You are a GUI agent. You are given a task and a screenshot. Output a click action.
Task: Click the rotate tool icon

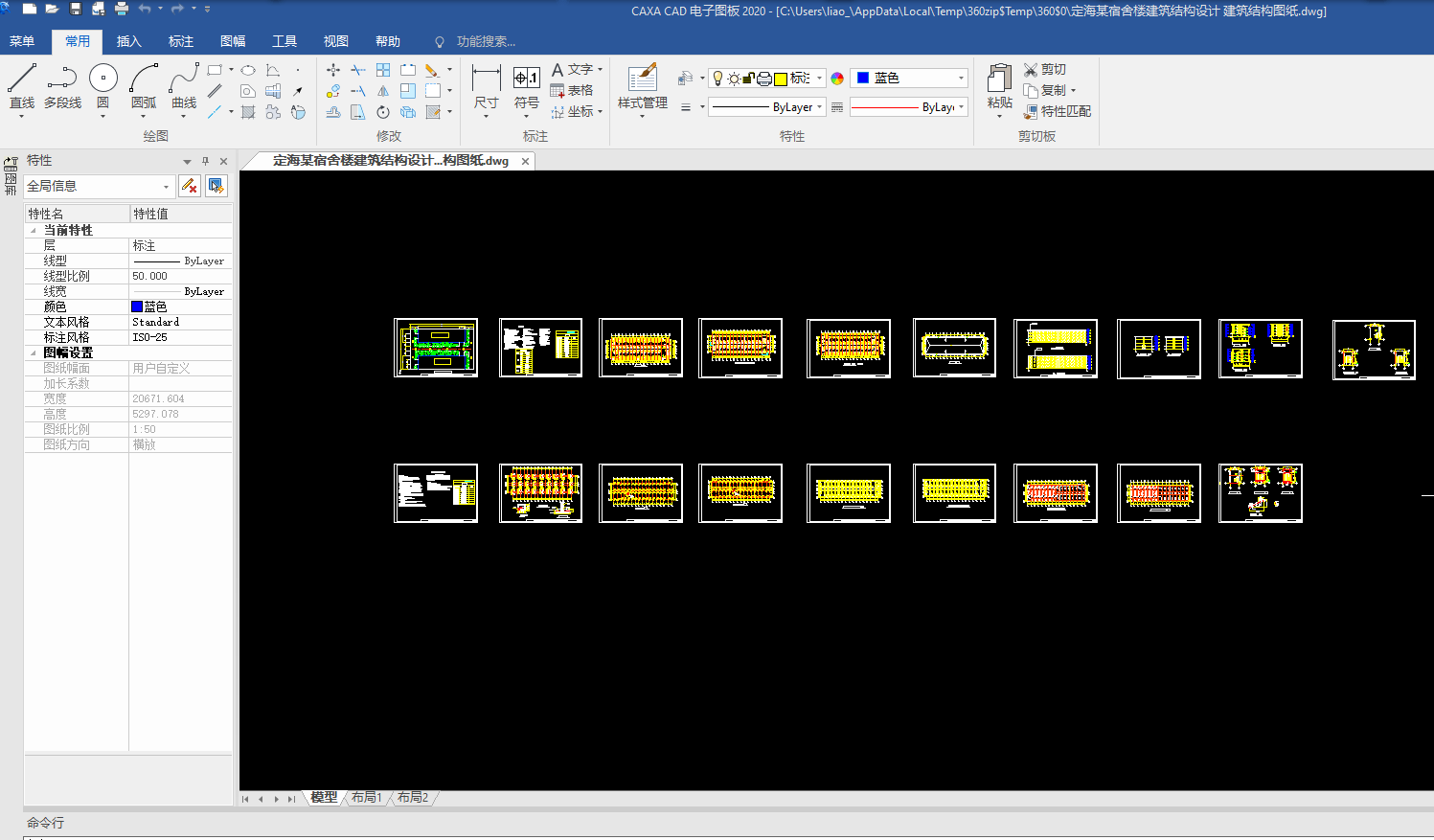click(x=383, y=112)
